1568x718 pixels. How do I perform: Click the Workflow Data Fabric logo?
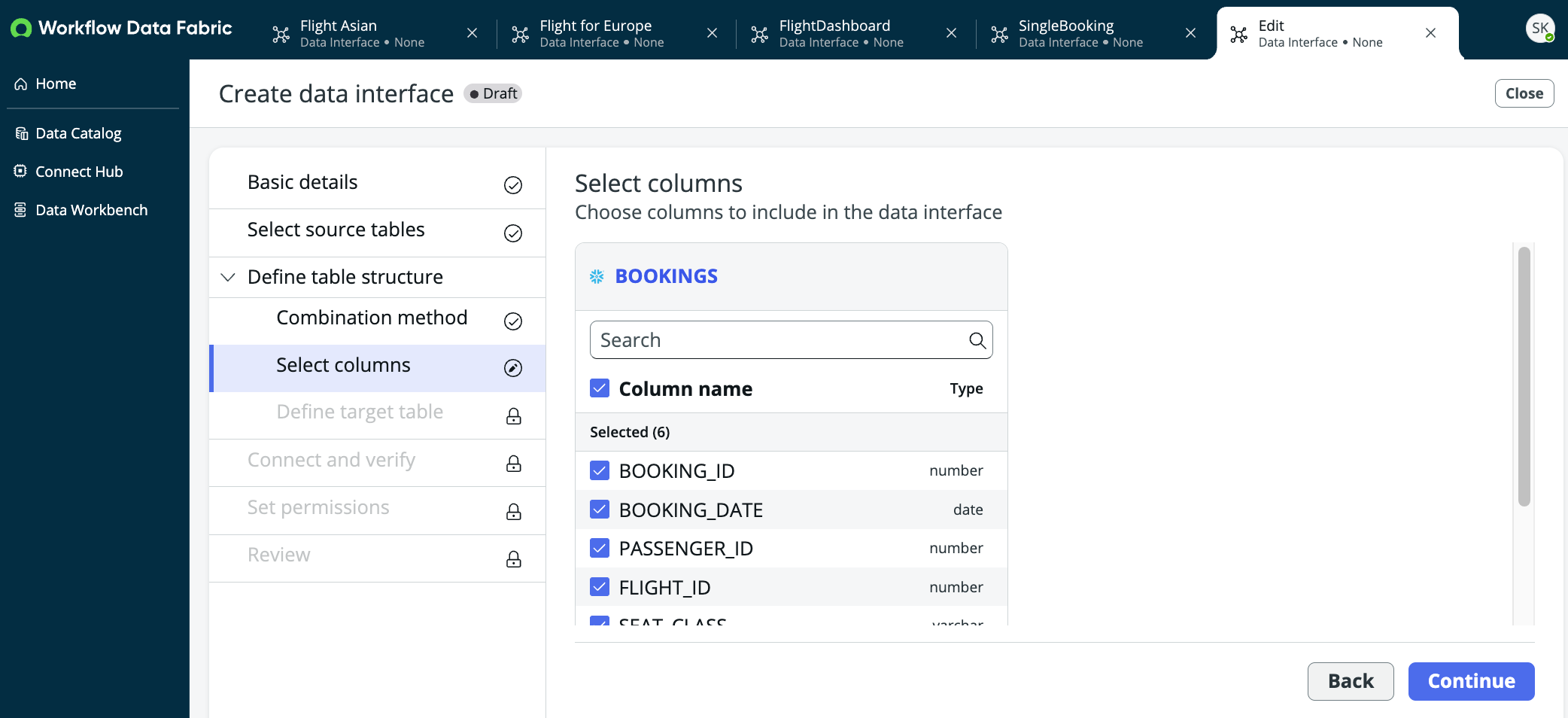tap(121, 29)
